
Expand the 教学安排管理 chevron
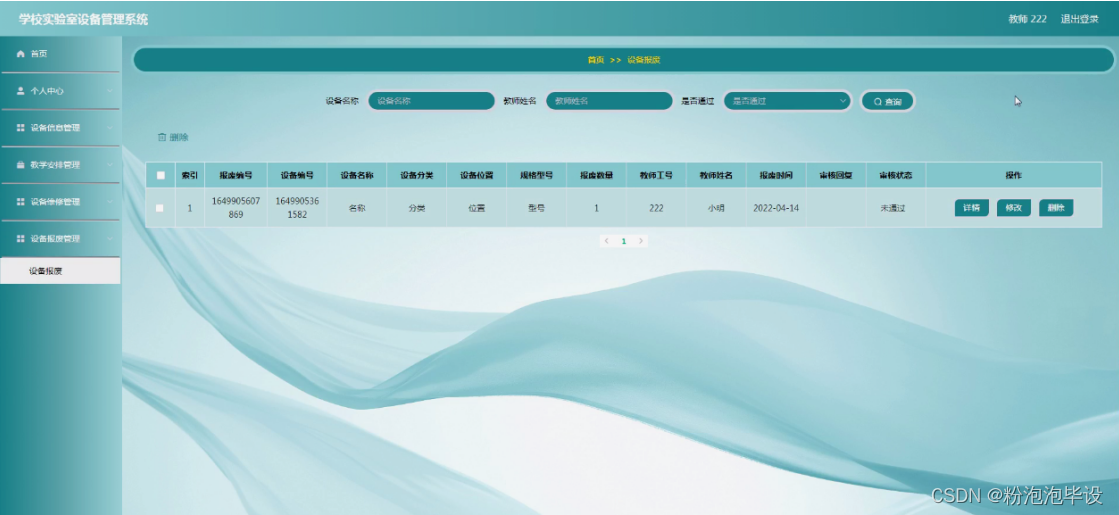(110, 165)
